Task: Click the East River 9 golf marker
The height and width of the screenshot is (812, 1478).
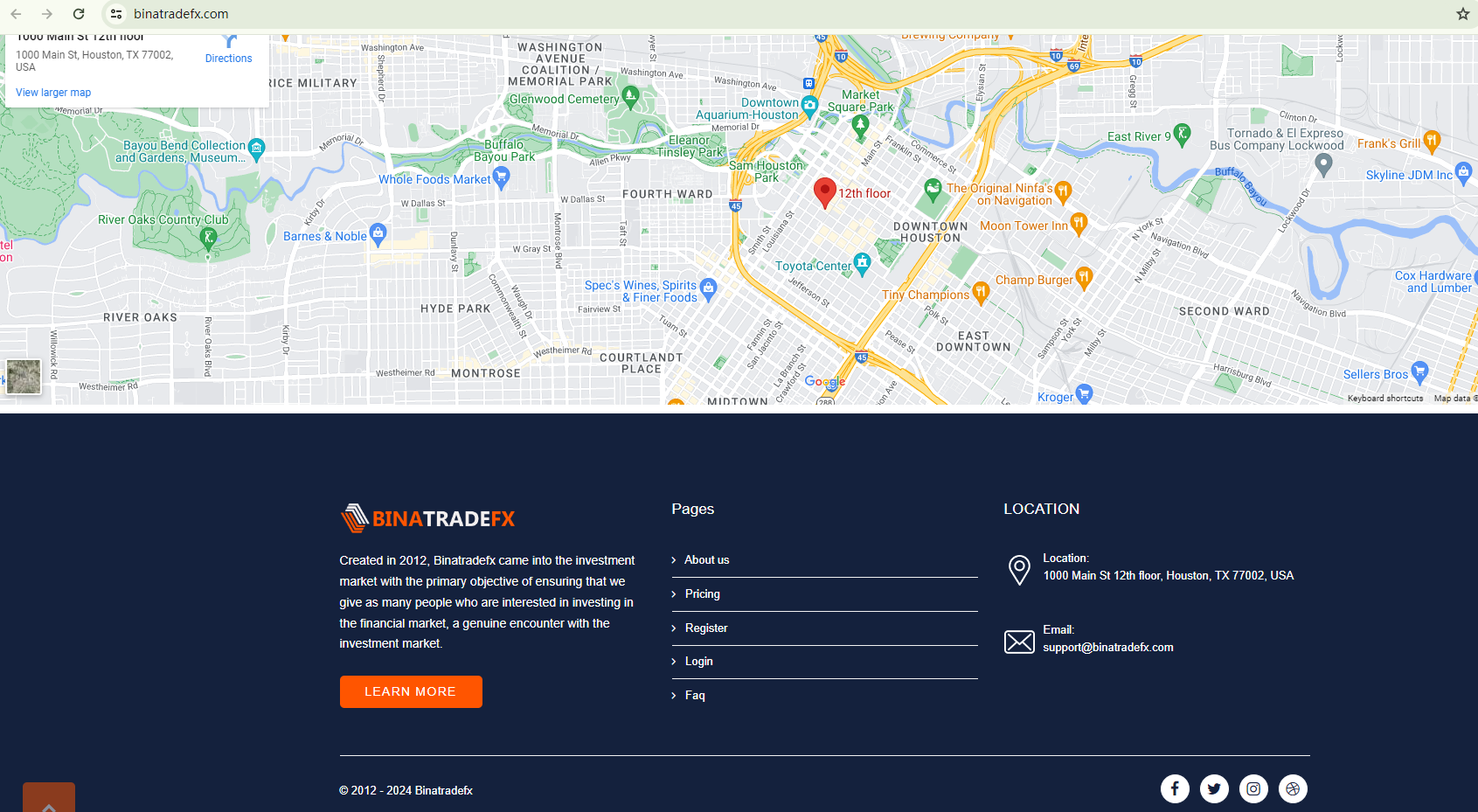Action: [x=1183, y=135]
